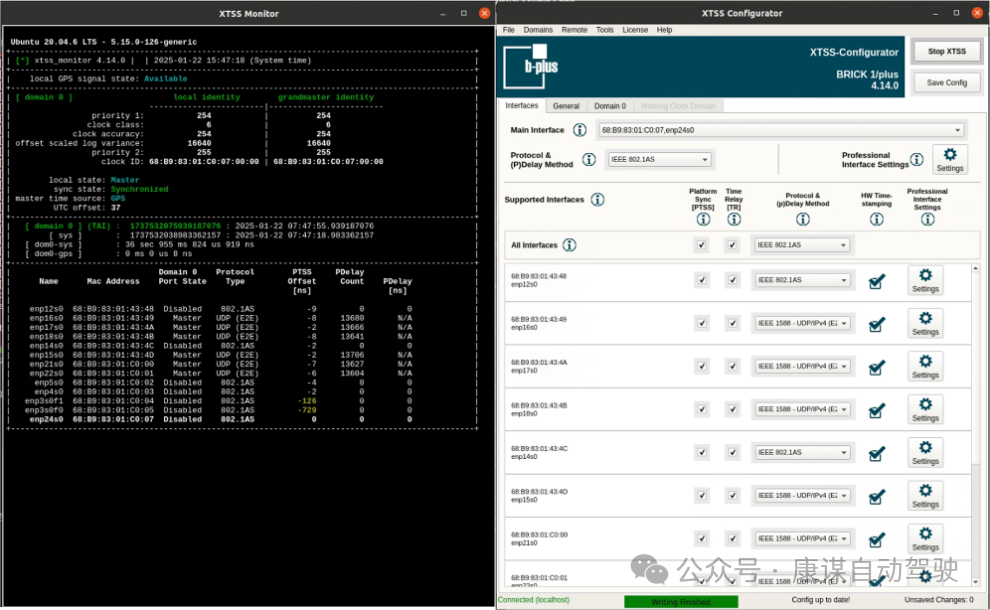This screenshot has height=610, width=990.
Task: Click the Connected (localhost) status text
Action: 534,600
